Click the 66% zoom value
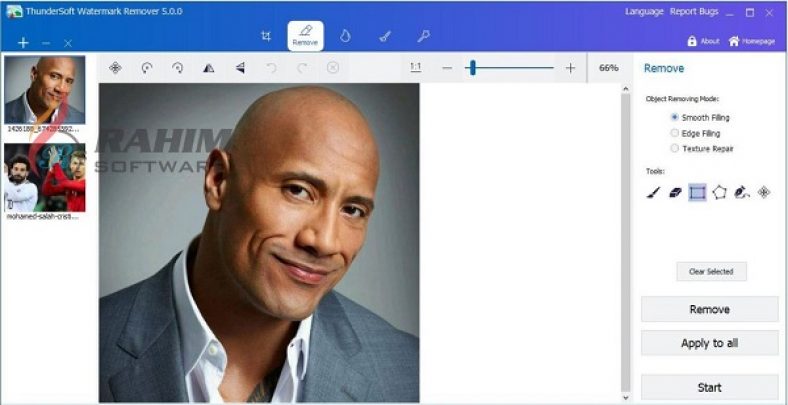Viewport: 788px width, 405px height. (x=609, y=68)
